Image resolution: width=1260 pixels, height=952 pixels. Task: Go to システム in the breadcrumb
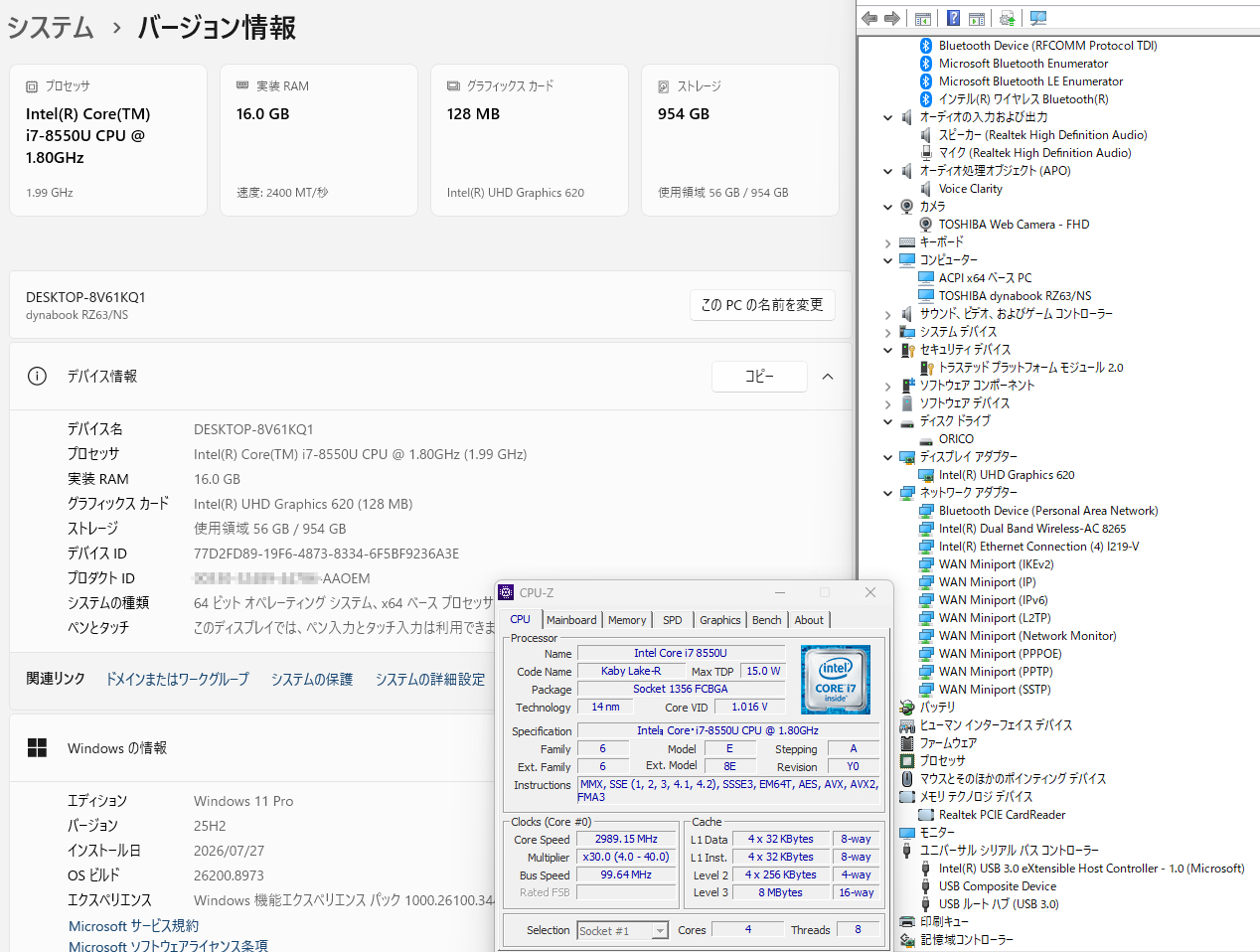coord(51,27)
